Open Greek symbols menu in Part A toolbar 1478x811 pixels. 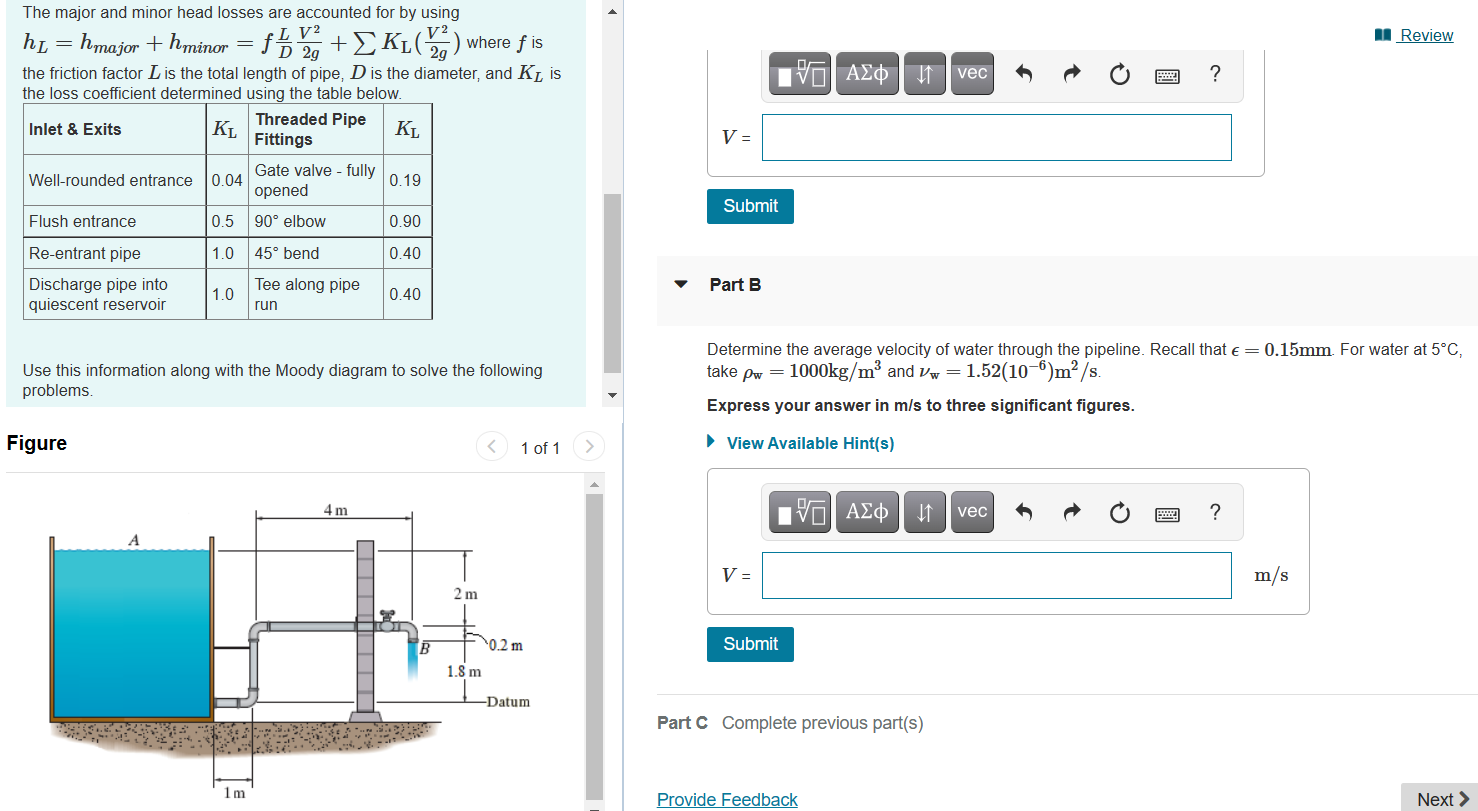(x=867, y=74)
